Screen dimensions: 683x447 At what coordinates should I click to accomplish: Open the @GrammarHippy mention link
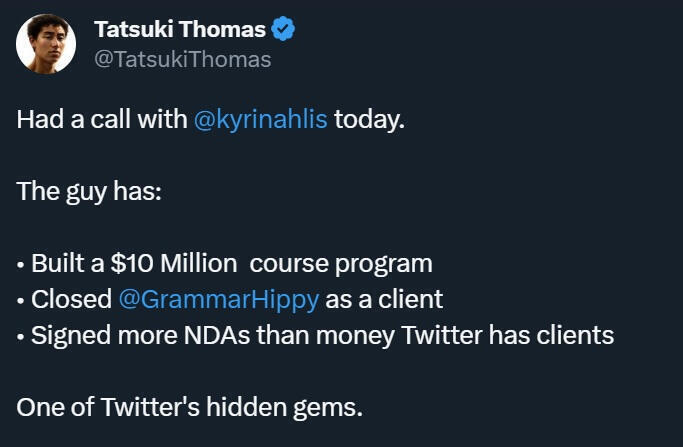click(x=218, y=298)
